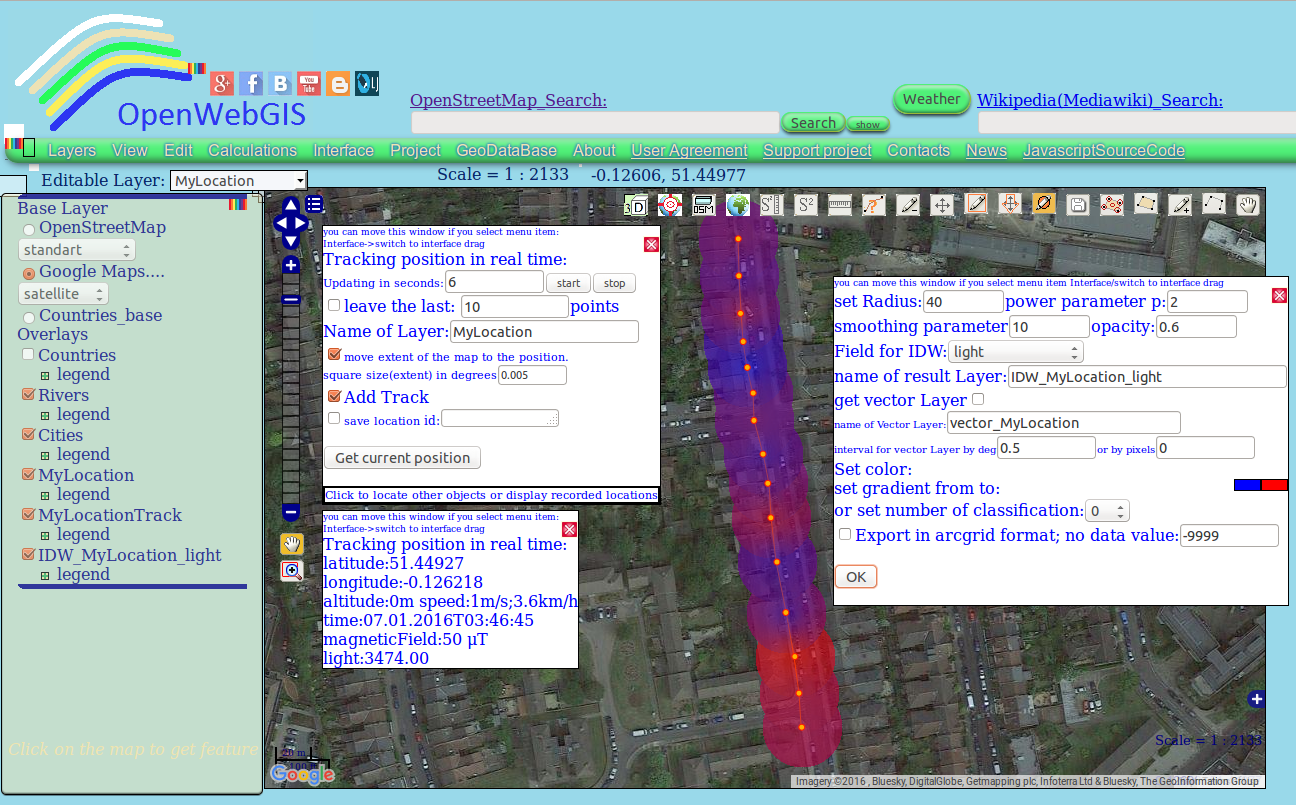Click the floppy disk save icon

point(1078,205)
